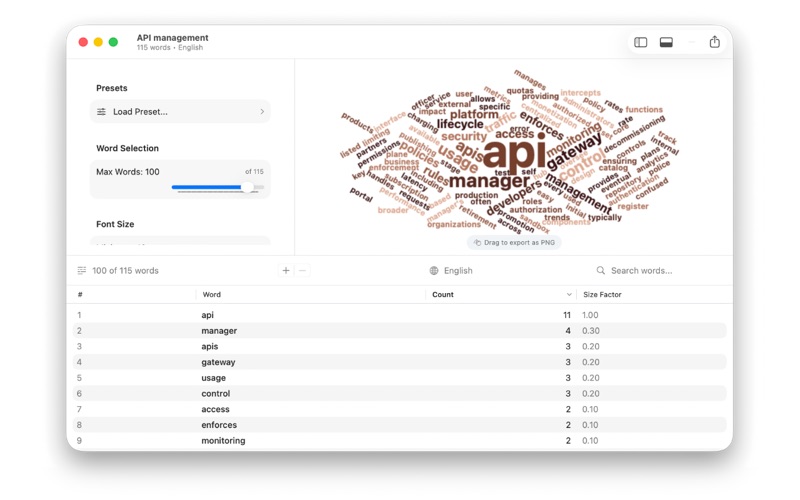
Task: Click the 'lifecycle' word in the cloud
Action: 460,124
